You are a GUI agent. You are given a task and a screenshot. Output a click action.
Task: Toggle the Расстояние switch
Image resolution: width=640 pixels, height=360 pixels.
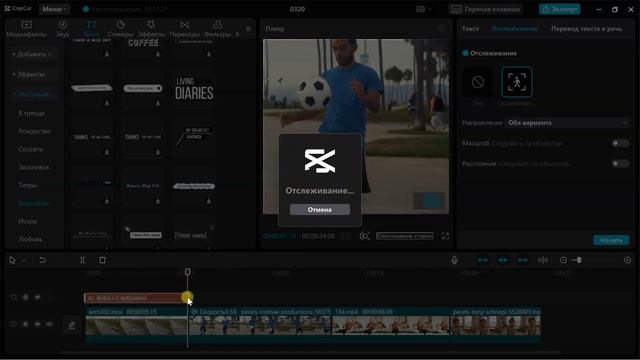620,164
